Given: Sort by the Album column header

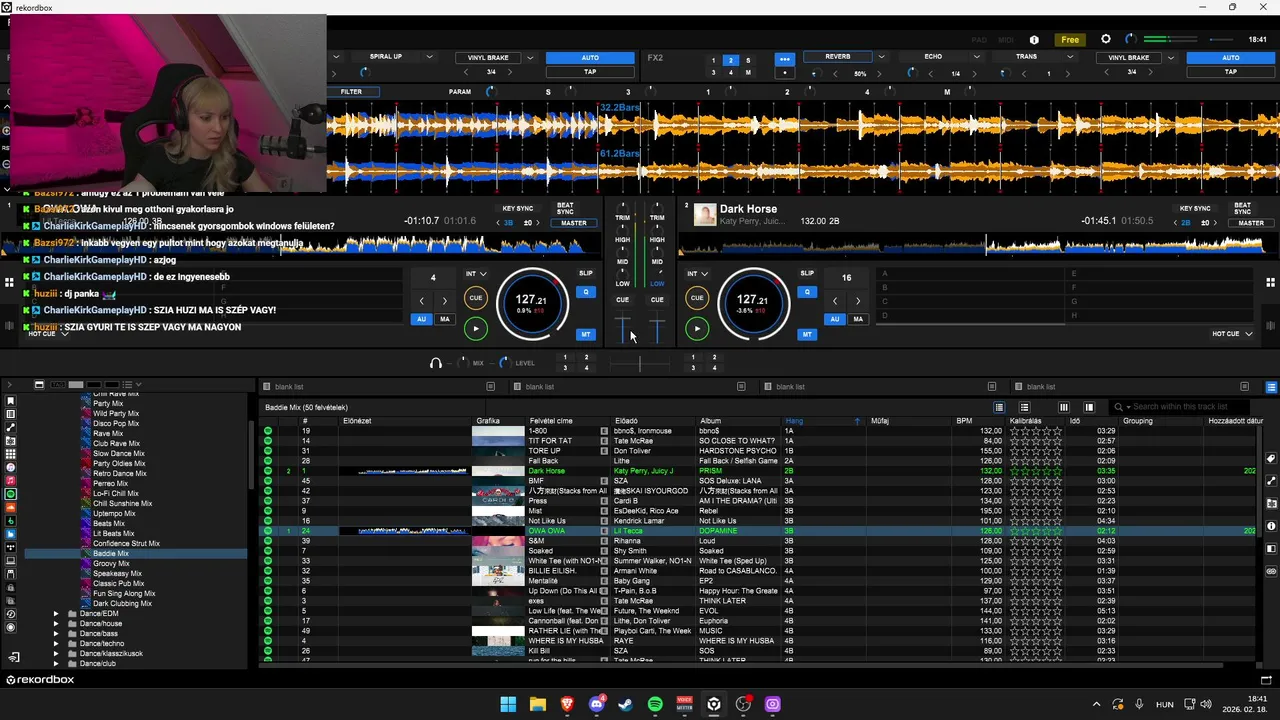Looking at the screenshot, I should click(710, 421).
